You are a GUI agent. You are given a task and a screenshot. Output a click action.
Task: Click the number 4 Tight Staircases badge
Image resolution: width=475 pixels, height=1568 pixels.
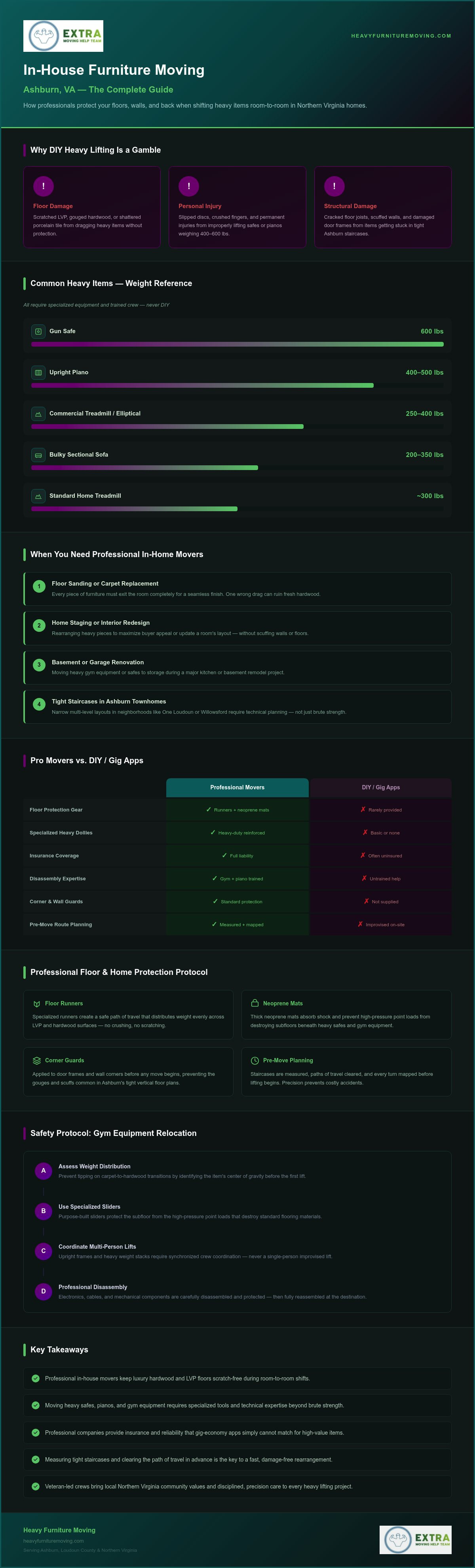39,704
